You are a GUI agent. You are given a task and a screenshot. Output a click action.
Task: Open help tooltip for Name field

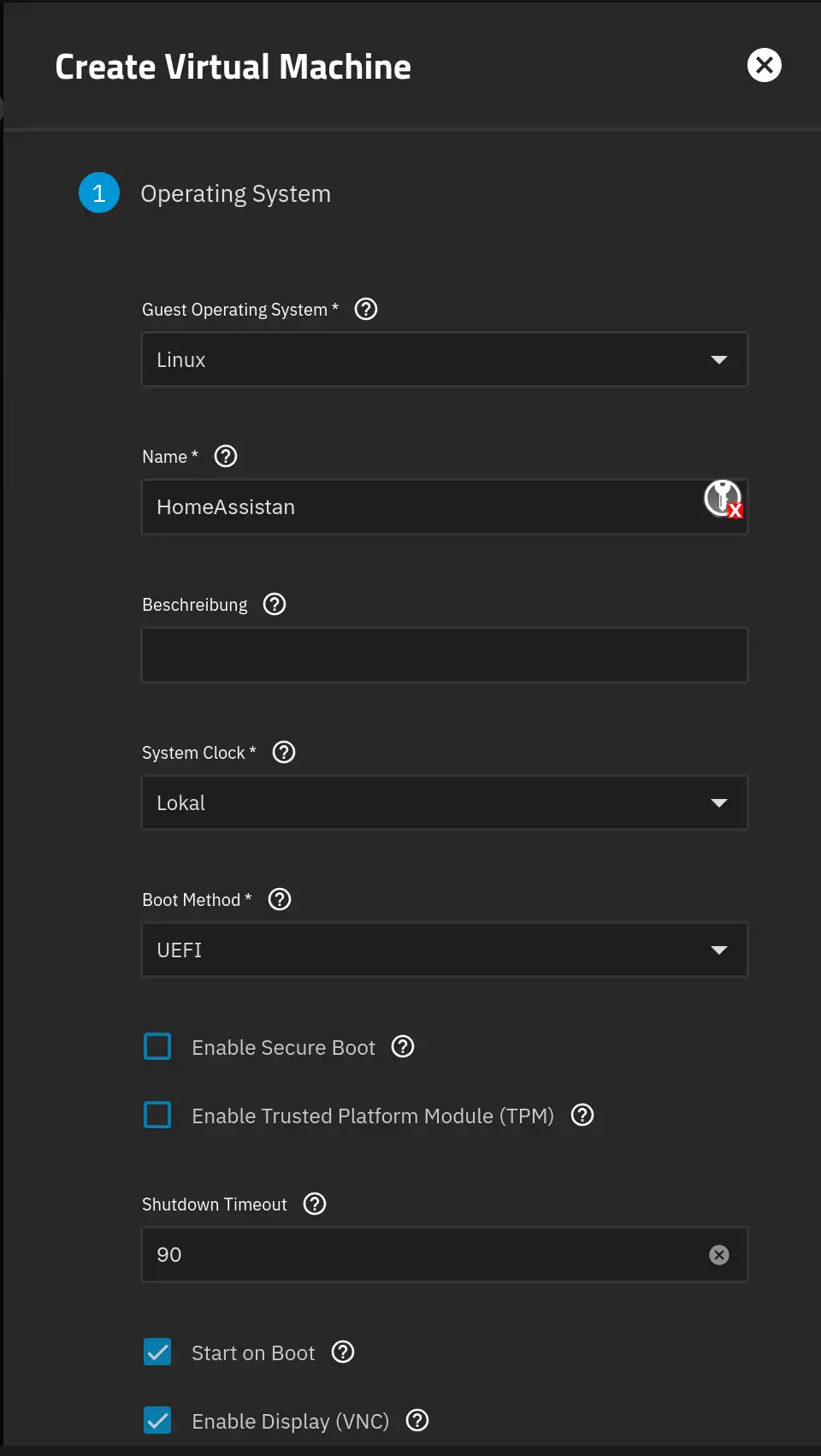[226, 456]
